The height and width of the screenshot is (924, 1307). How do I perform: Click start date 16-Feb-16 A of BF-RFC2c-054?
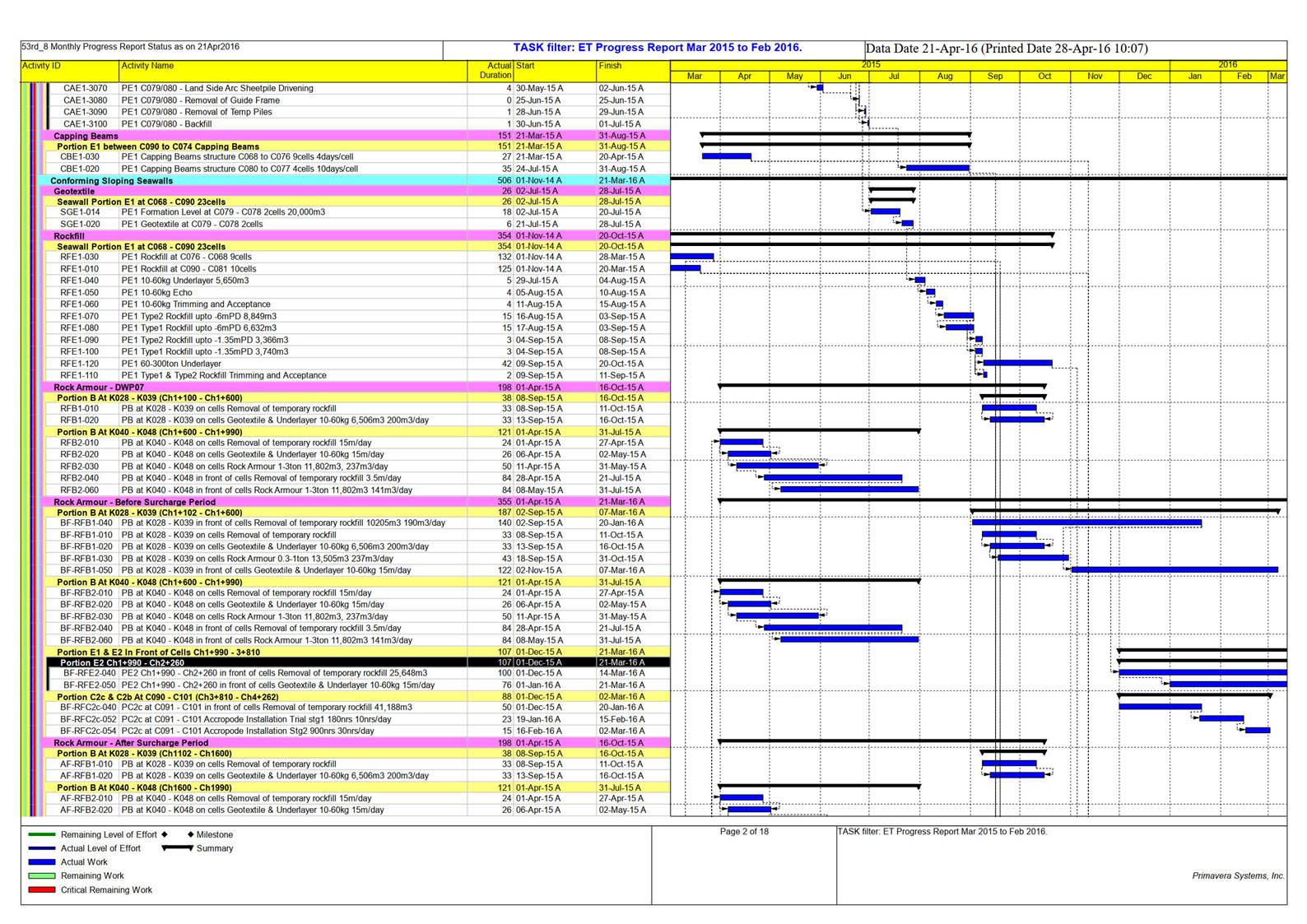(x=538, y=731)
